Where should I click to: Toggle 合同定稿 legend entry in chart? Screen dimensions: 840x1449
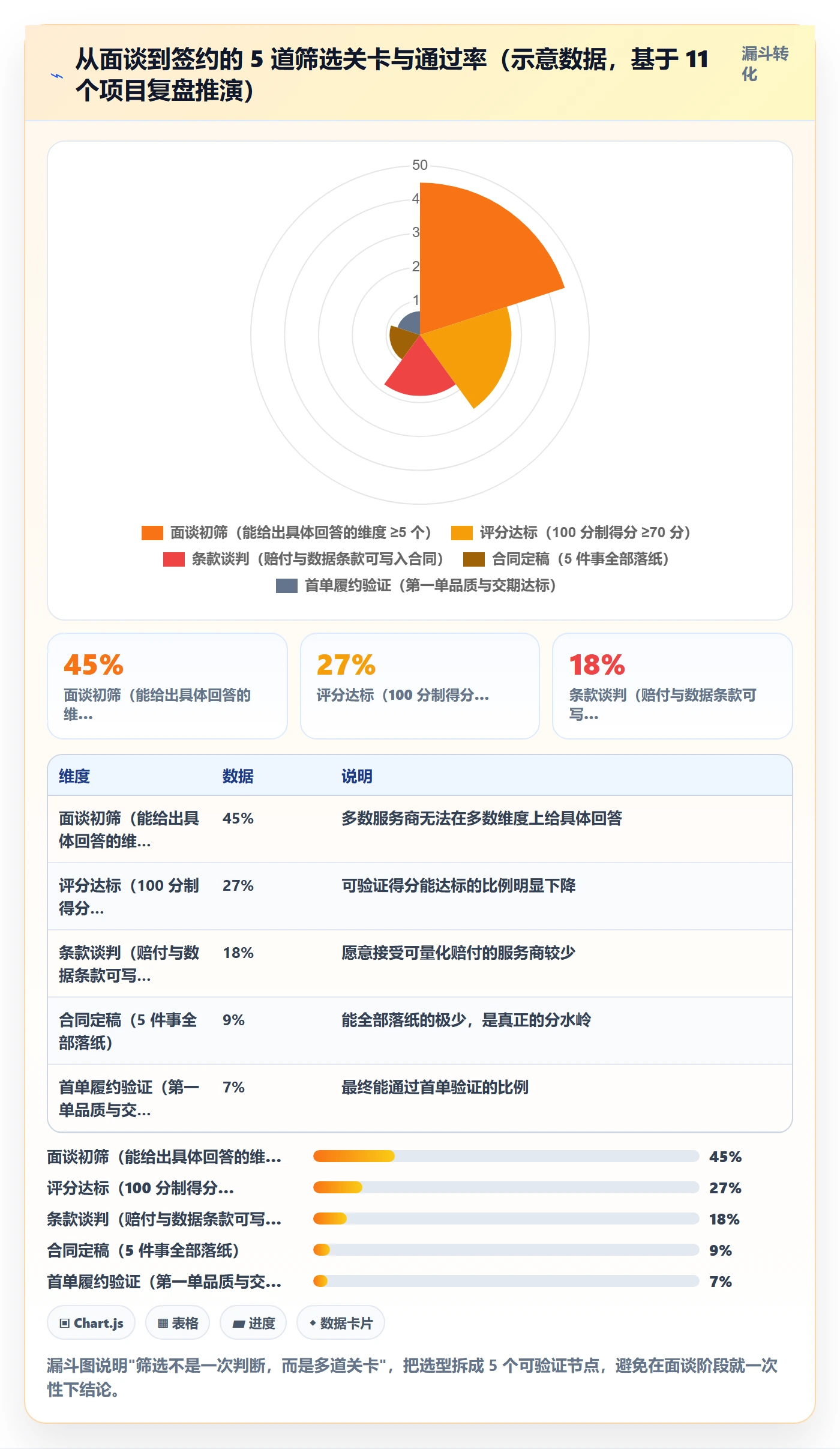point(566,559)
